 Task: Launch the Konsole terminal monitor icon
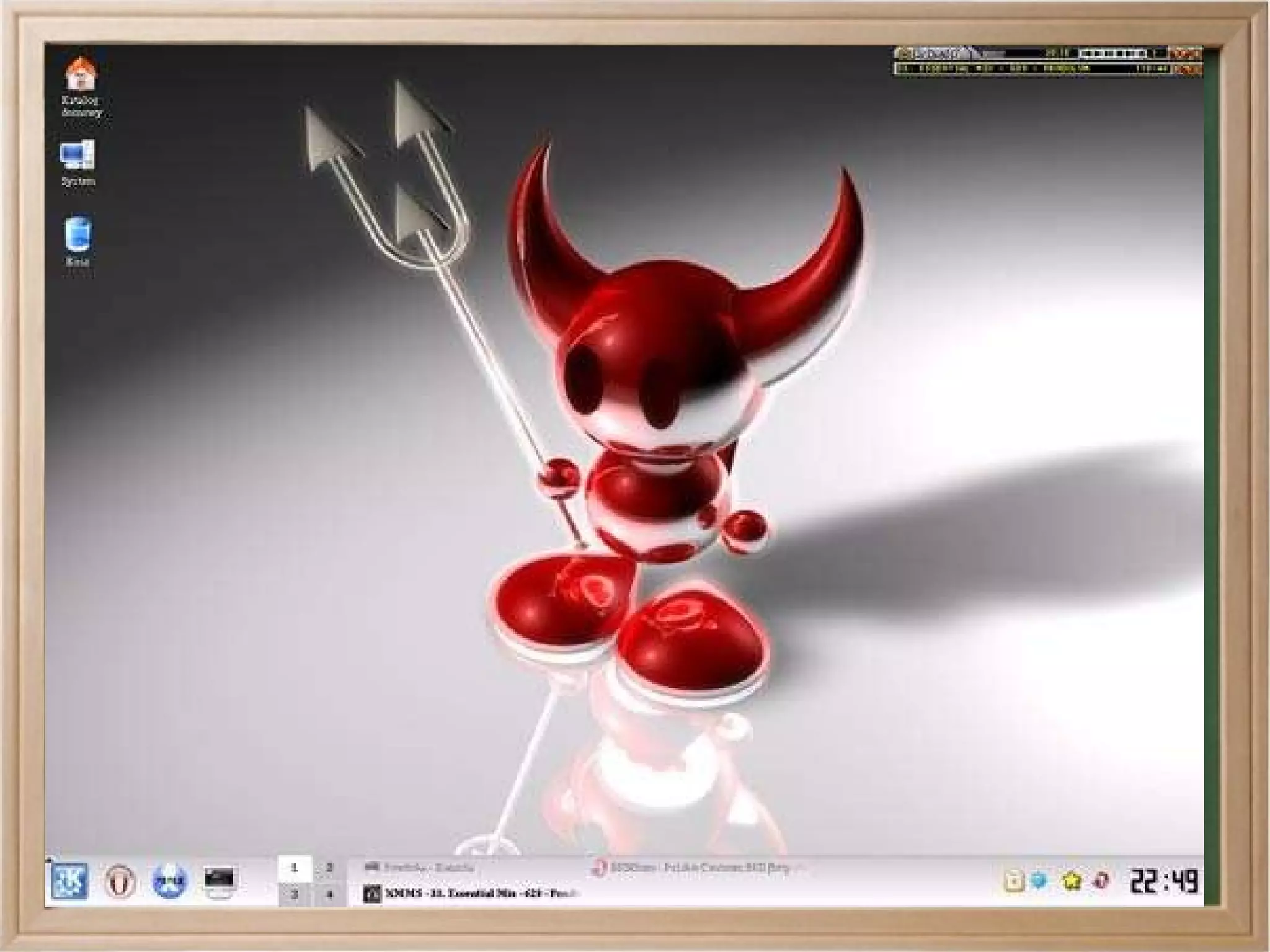[220, 879]
